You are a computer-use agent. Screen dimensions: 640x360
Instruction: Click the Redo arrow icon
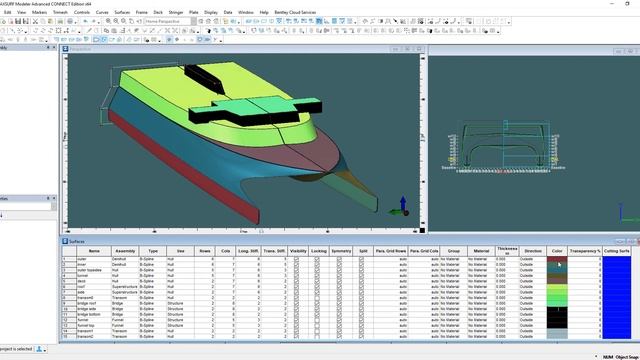(93, 21)
